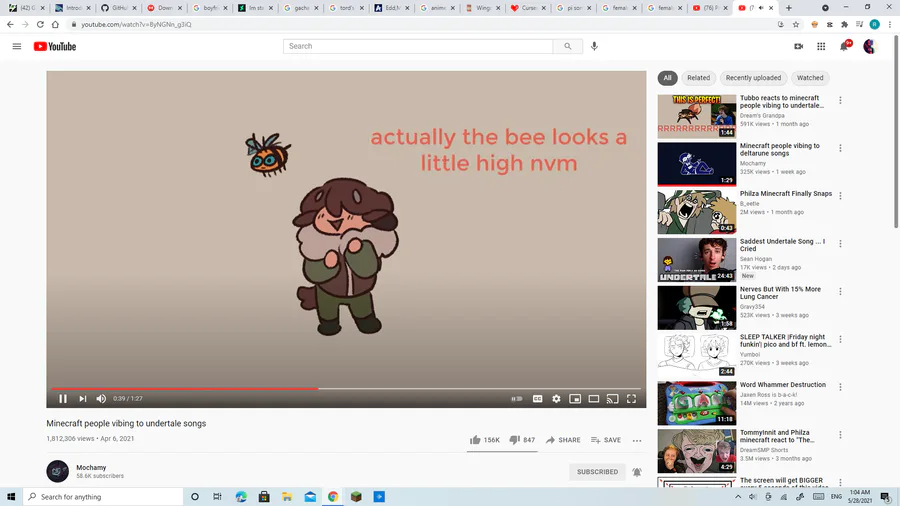Toggle closed captions

pos(537,399)
